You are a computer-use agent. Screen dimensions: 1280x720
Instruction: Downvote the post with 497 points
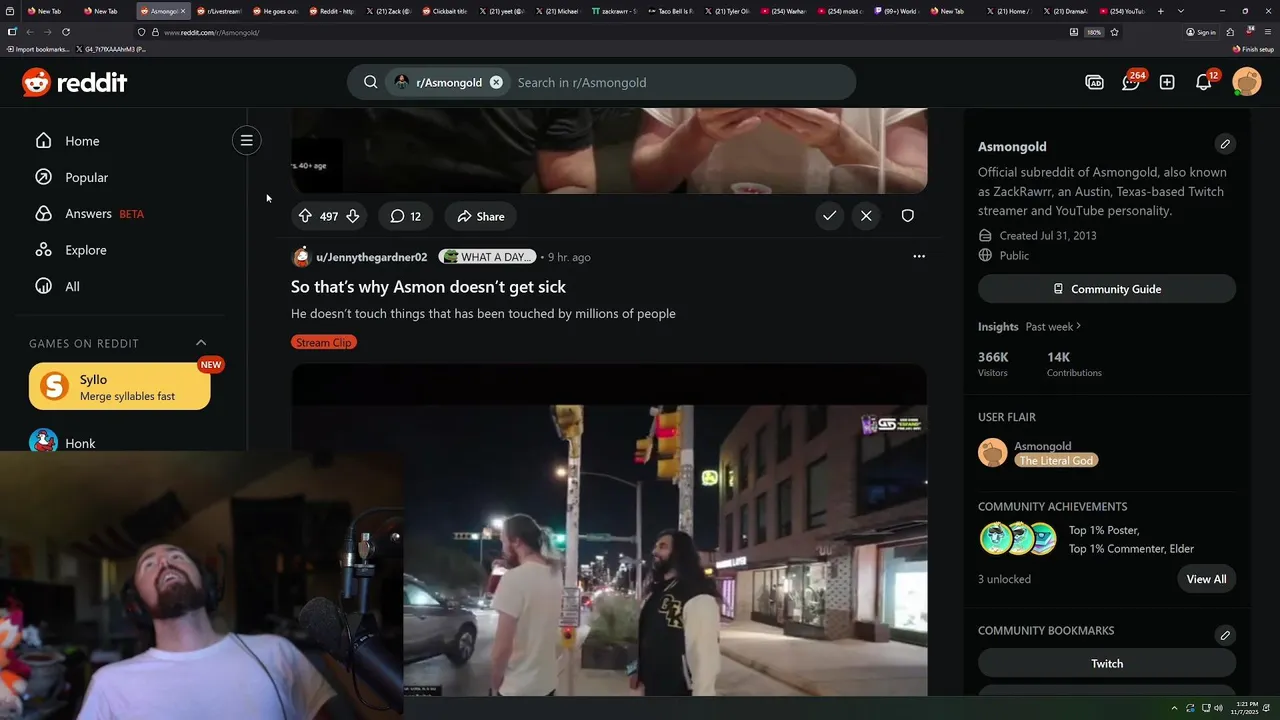pos(353,216)
